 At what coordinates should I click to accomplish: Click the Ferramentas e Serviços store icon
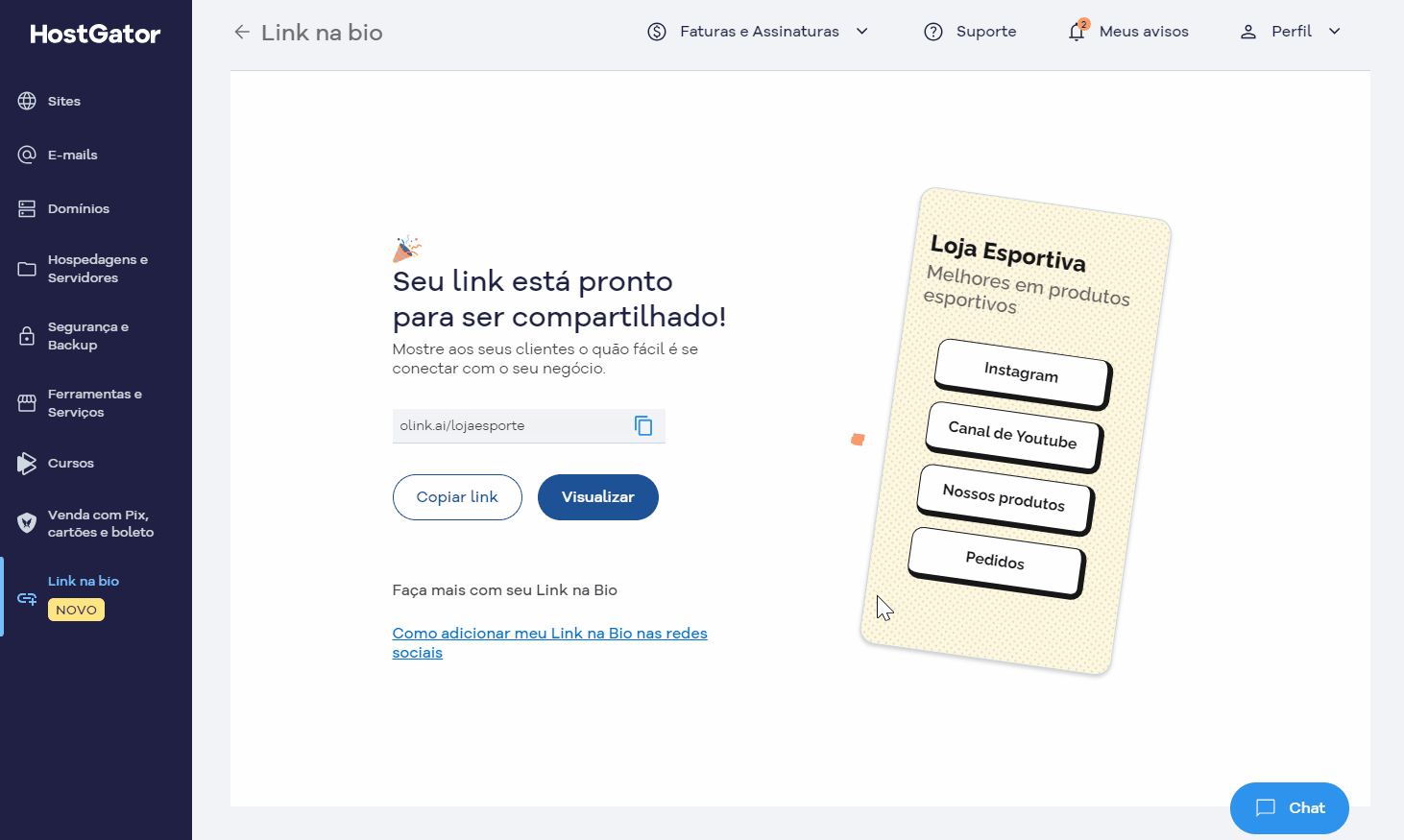(x=27, y=403)
